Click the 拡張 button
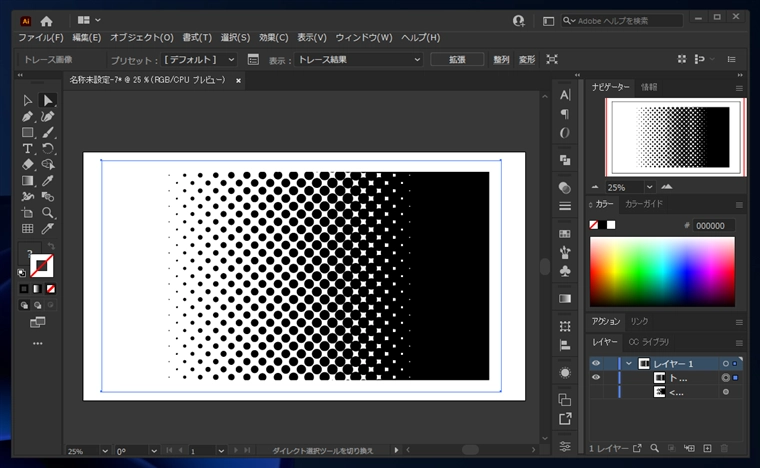760x468 pixels. click(x=457, y=60)
